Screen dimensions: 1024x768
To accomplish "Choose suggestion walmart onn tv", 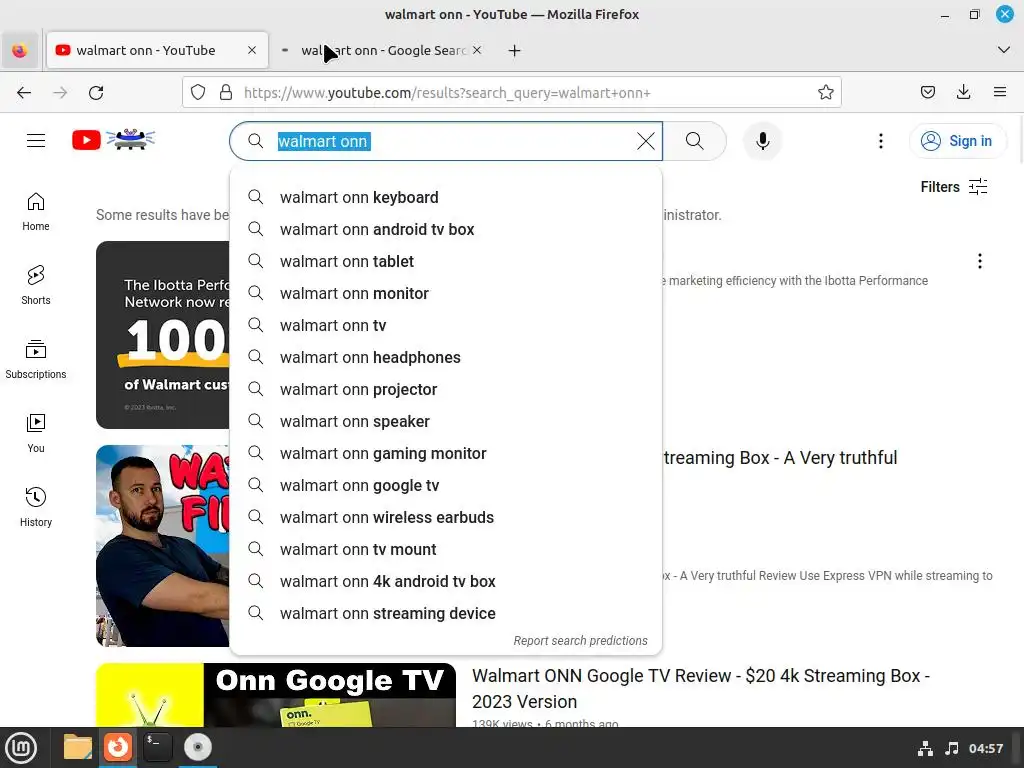I will click(446, 325).
